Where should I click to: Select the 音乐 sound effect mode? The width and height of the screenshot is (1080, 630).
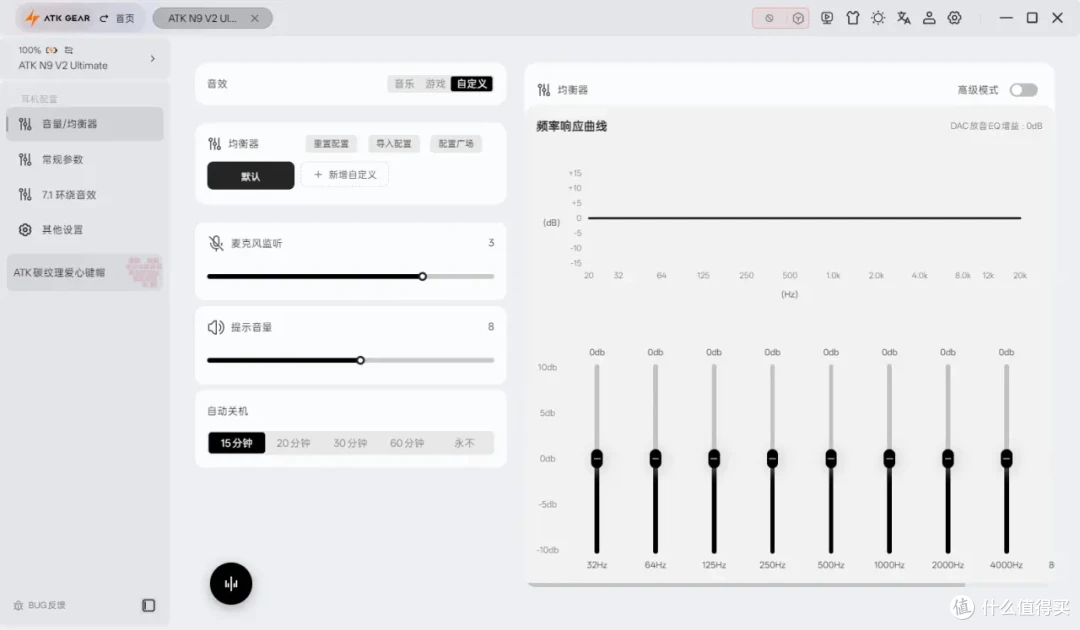click(x=404, y=83)
